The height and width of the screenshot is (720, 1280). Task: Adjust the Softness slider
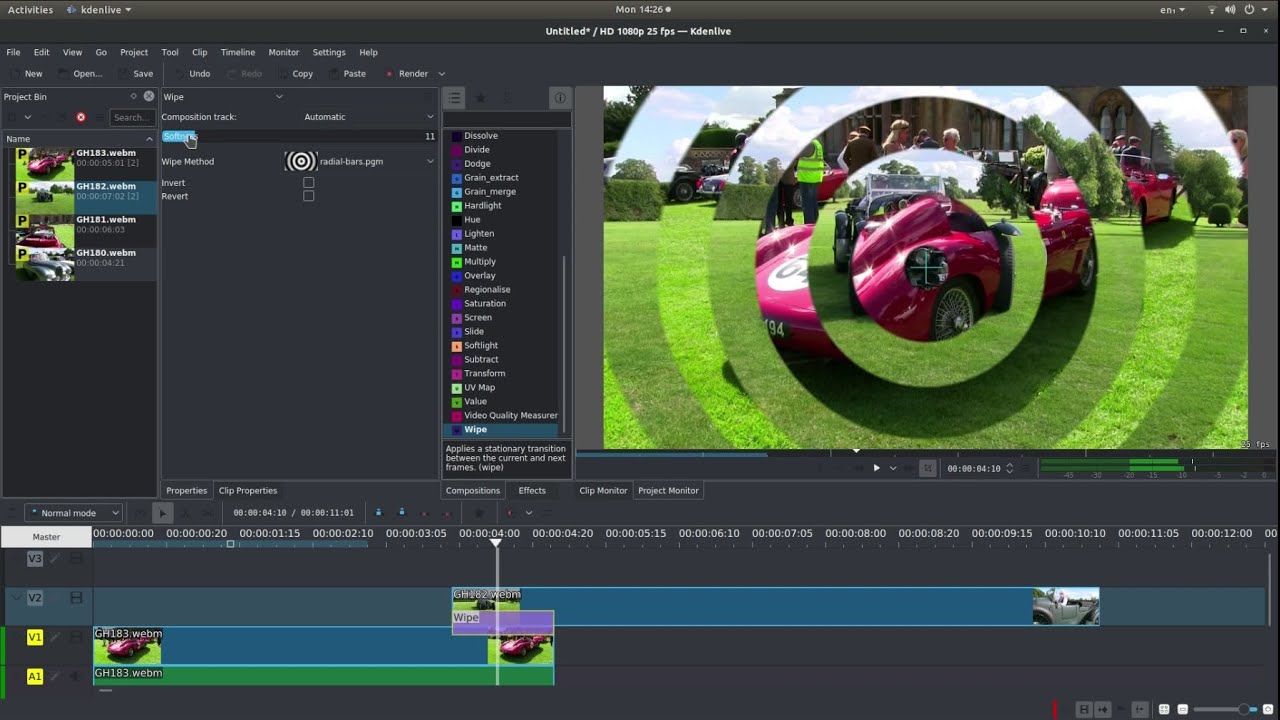click(x=299, y=136)
